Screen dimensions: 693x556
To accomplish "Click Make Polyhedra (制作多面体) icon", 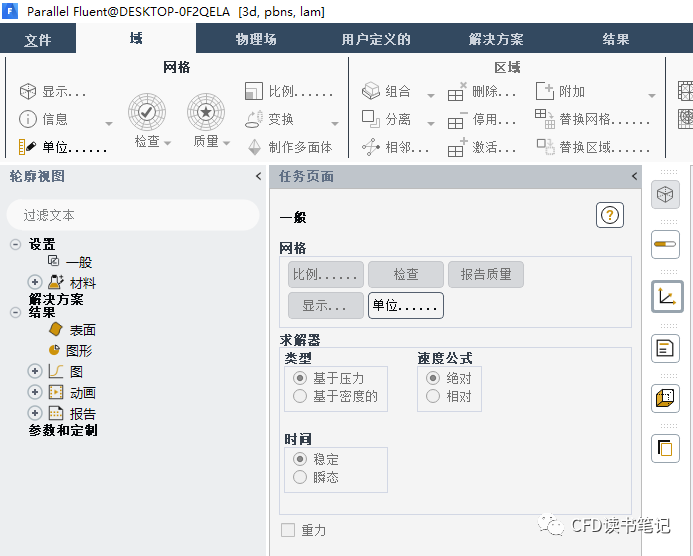I will 254,147.
